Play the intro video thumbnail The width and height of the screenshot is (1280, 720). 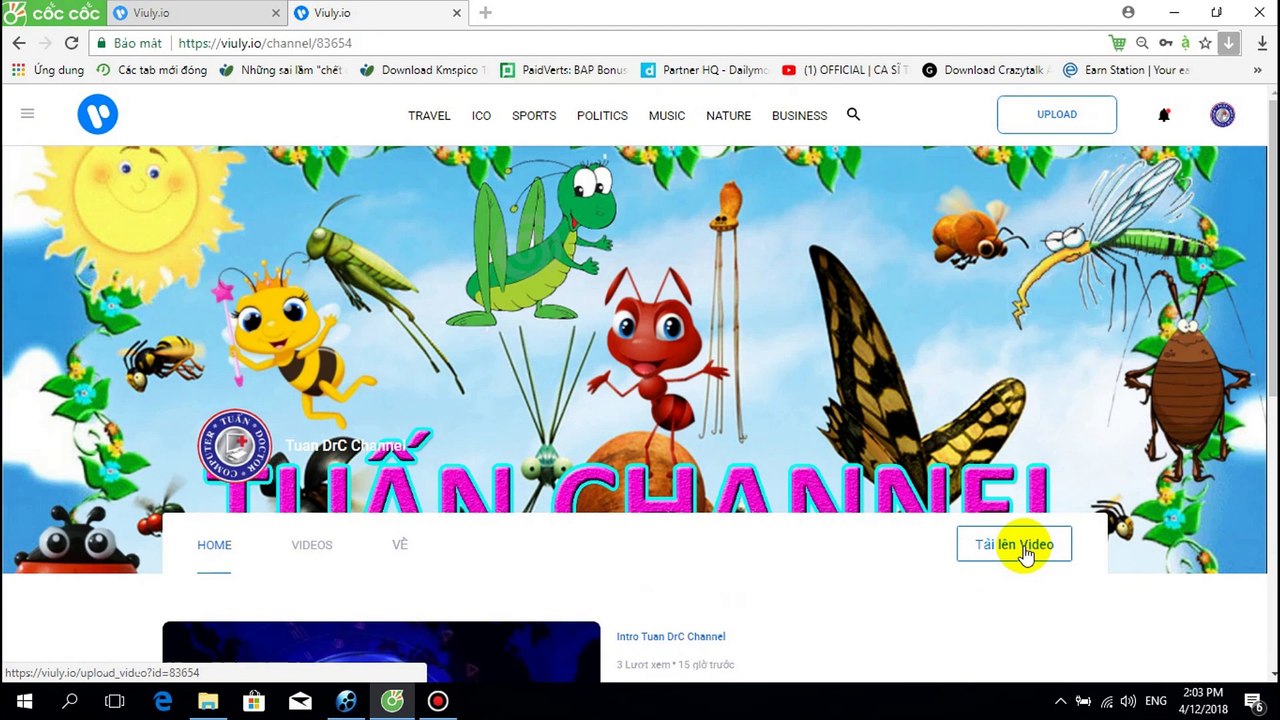(381, 651)
